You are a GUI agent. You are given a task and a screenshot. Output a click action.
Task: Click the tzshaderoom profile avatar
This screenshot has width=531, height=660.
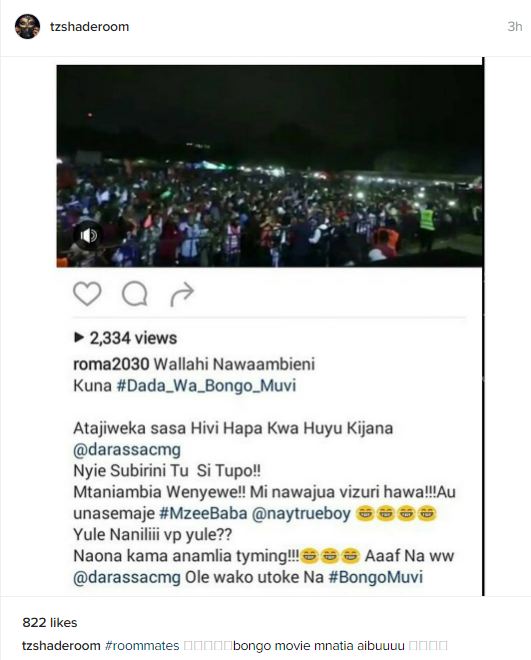[x=27, y=27]
